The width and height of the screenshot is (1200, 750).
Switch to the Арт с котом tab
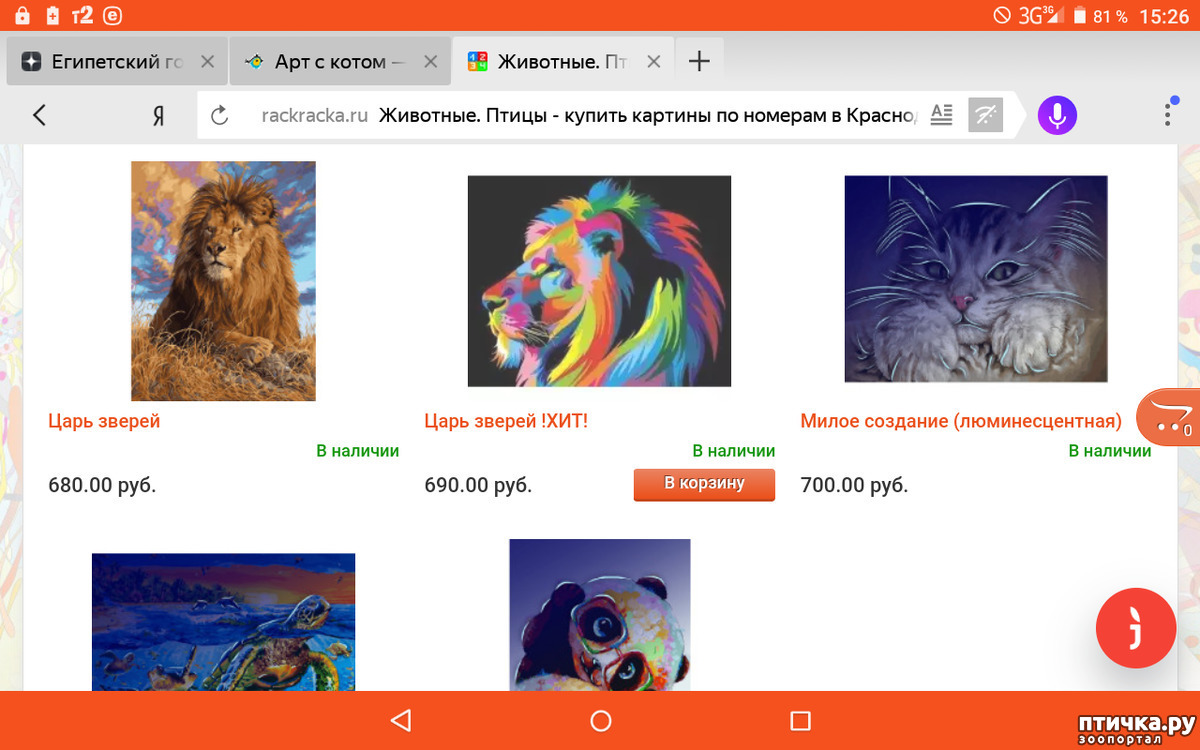328,62
